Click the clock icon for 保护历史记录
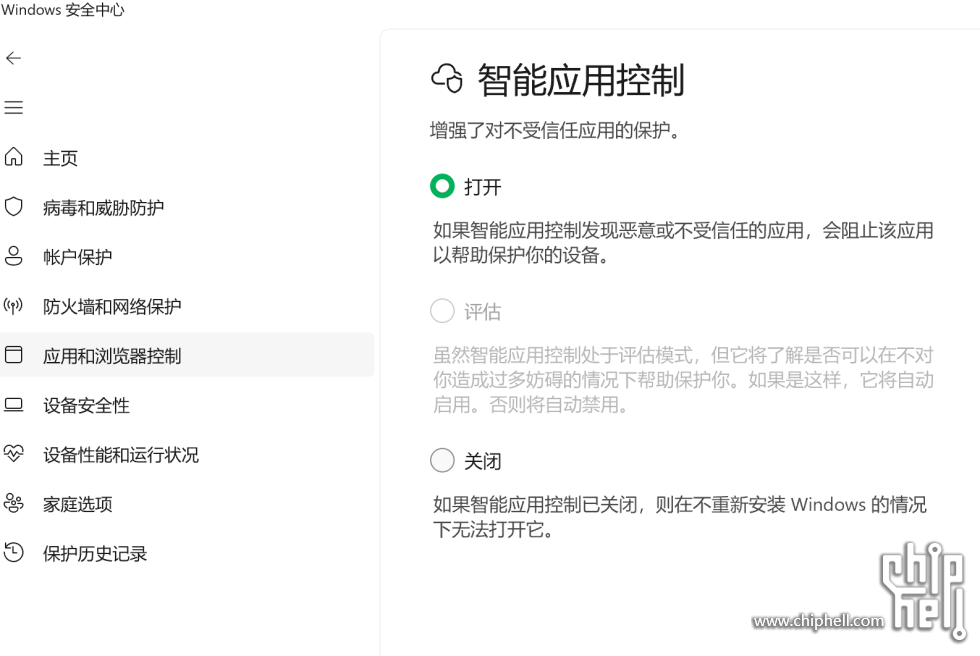Screen dimensions: 980x656 13,552
